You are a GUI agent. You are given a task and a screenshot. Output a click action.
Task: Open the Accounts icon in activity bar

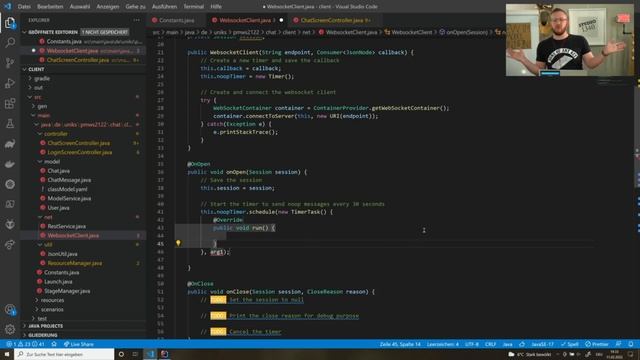[x=10, y=309]
